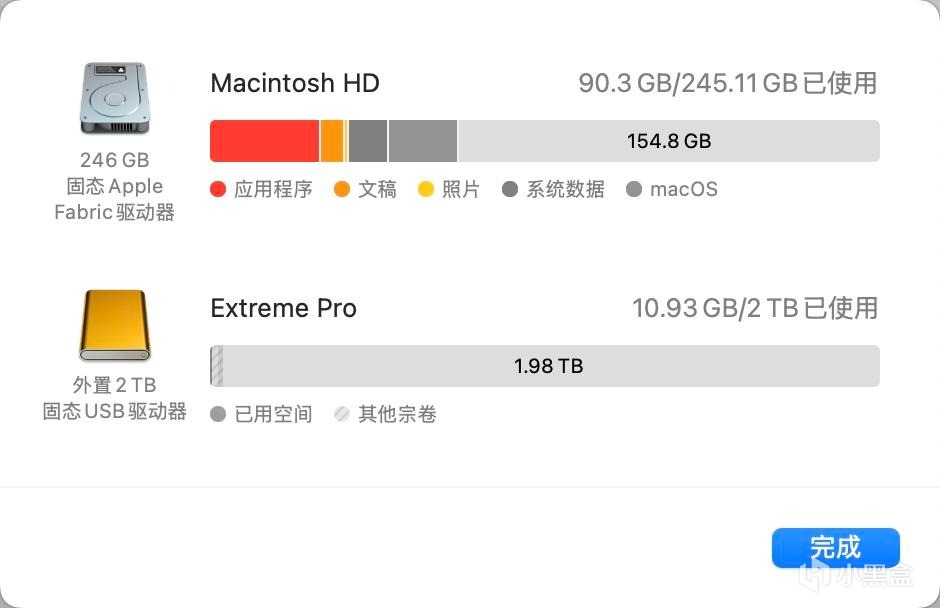This screenshot has width=940, height=608.
Task: Click the red 应用程序 legend dot
Action: (218, 189)
